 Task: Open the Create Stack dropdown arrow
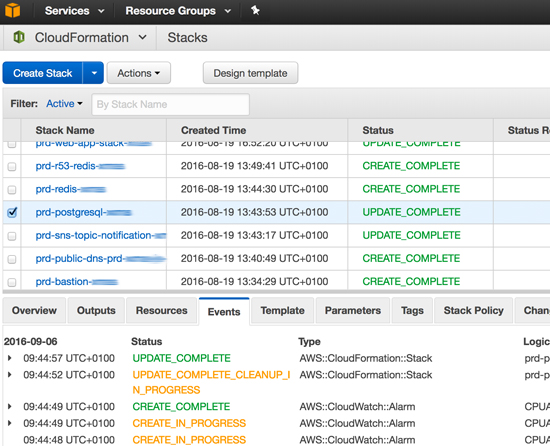[x=94, y=73]
